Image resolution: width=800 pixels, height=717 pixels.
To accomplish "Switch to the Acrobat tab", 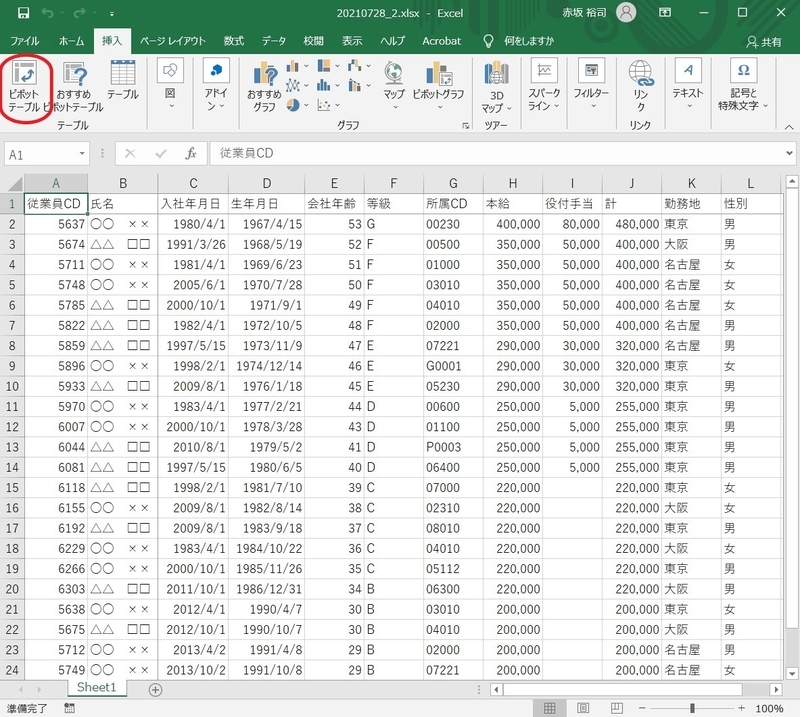I will pyautogui.click(x=441, y=41).
